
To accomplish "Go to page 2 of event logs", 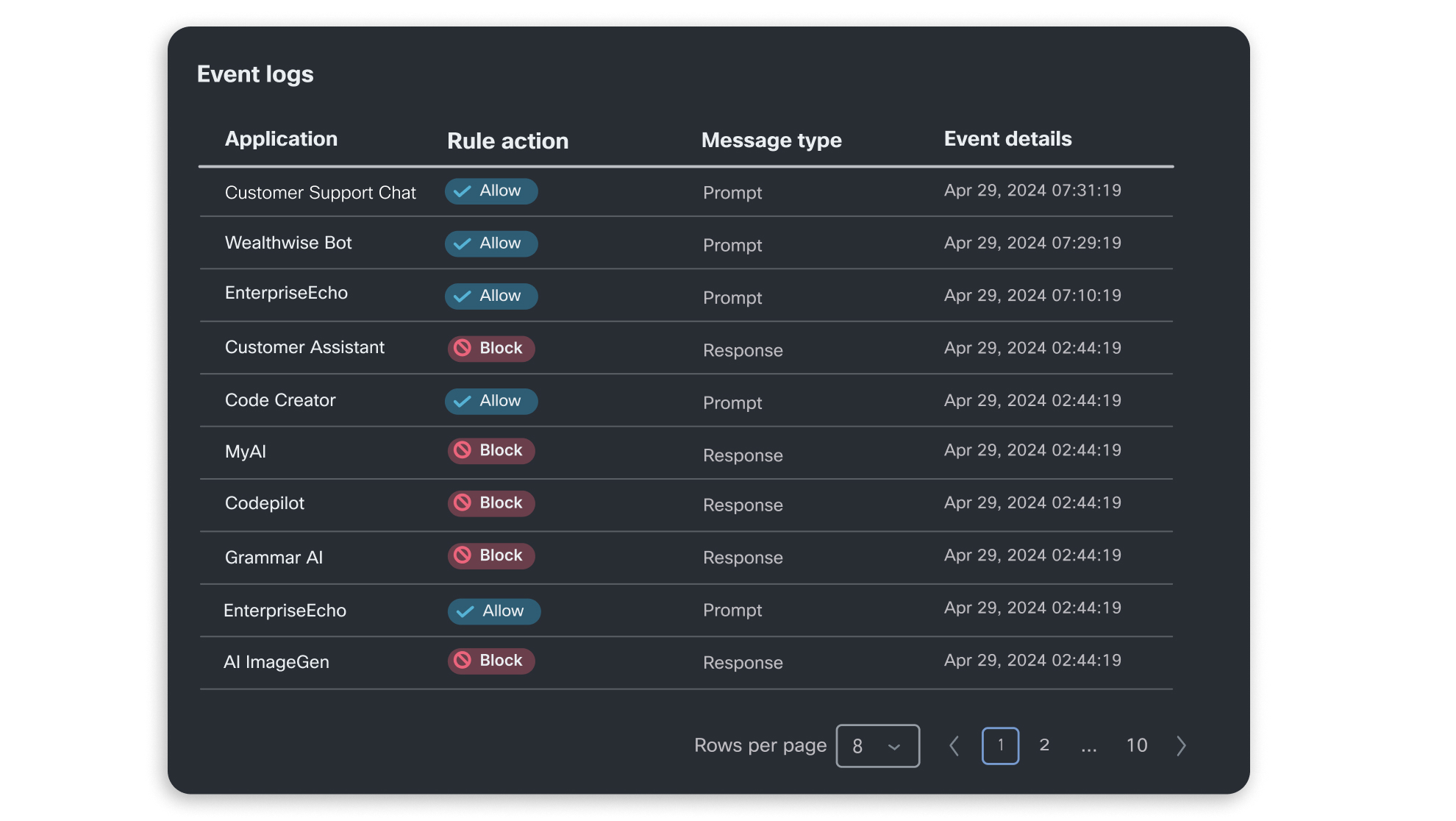I will pyautogui.click(x=1044, y=744).
